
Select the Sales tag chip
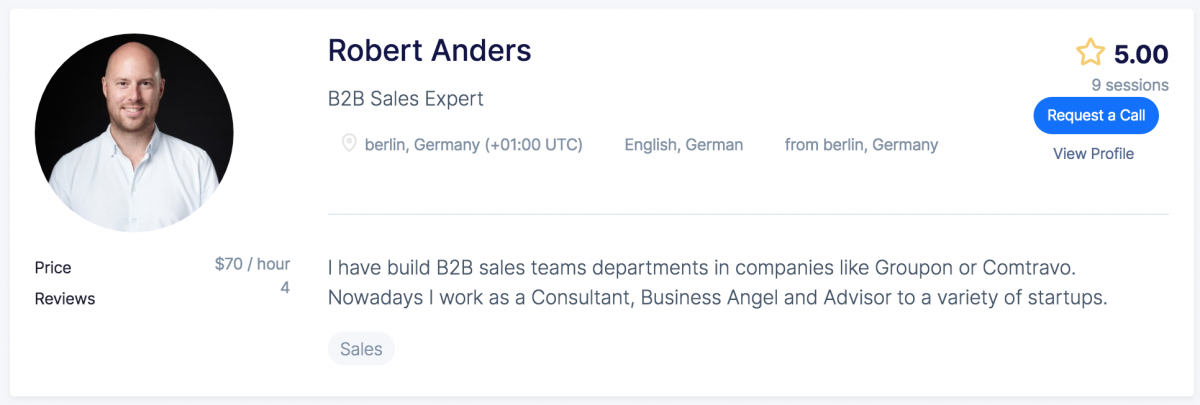click(x=361, y=349)
